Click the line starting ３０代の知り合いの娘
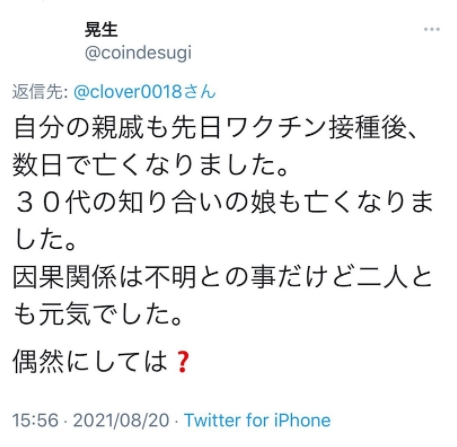The height and width of the screenshot is (447, 457). click(x=223, y=202)
